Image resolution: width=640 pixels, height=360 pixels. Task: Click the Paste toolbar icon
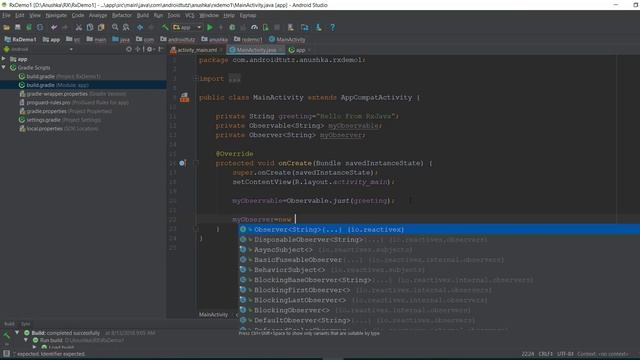(x=101, y=27)
